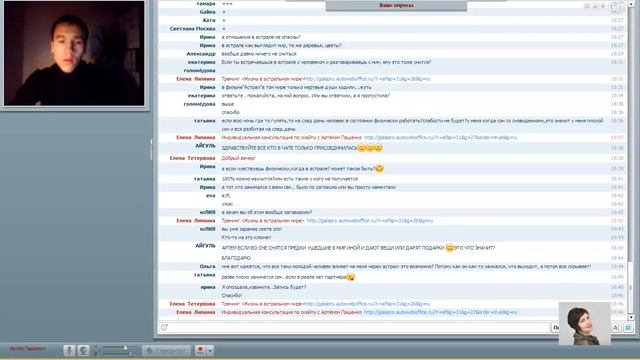The image size is (640, 360).
Task: Select username 'eva' in chat
Action: tap(211, 196)
